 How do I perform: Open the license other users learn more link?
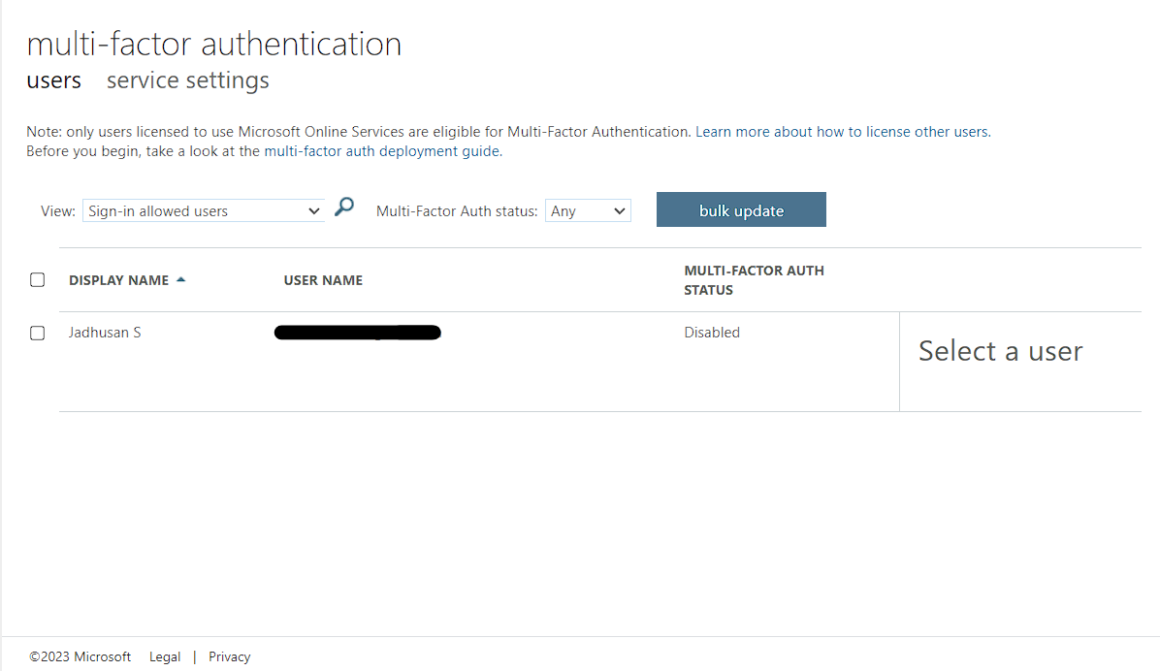pyautogui.click(x=843, y=132)
